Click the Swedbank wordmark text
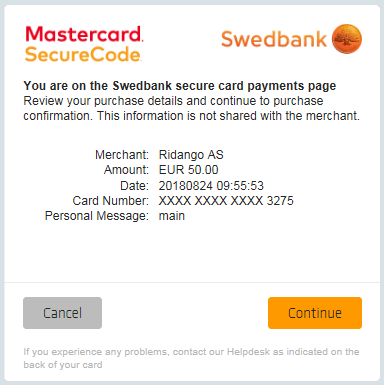Image resolution: width=384 pixels, height=385 pixels. coord(274,39)
